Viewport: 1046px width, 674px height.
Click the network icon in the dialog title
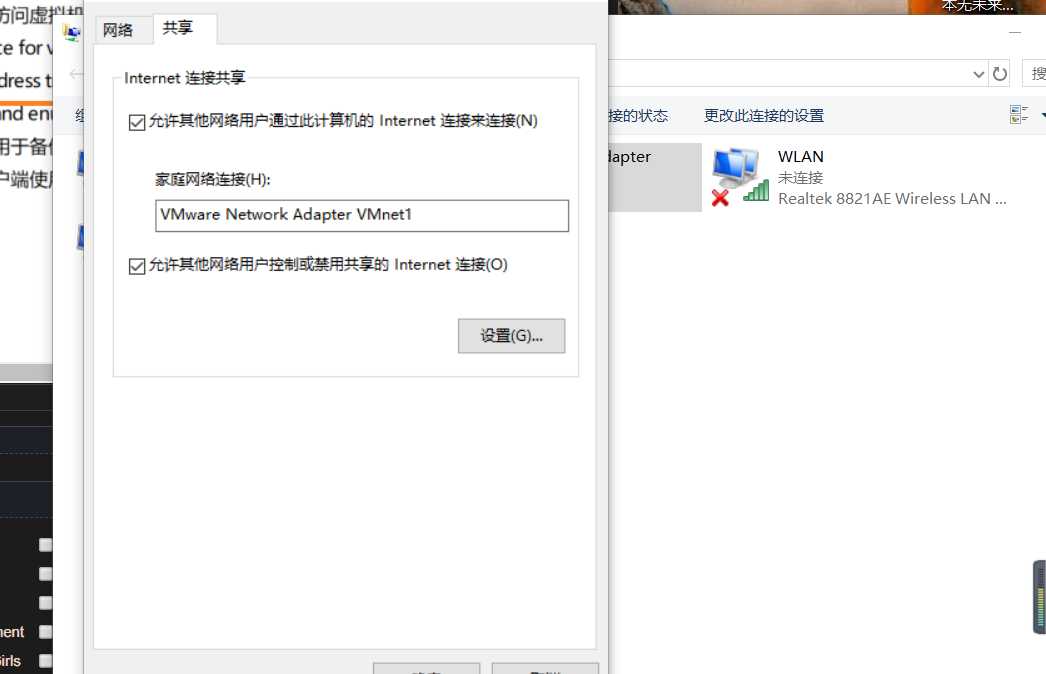tap(71, 32)
